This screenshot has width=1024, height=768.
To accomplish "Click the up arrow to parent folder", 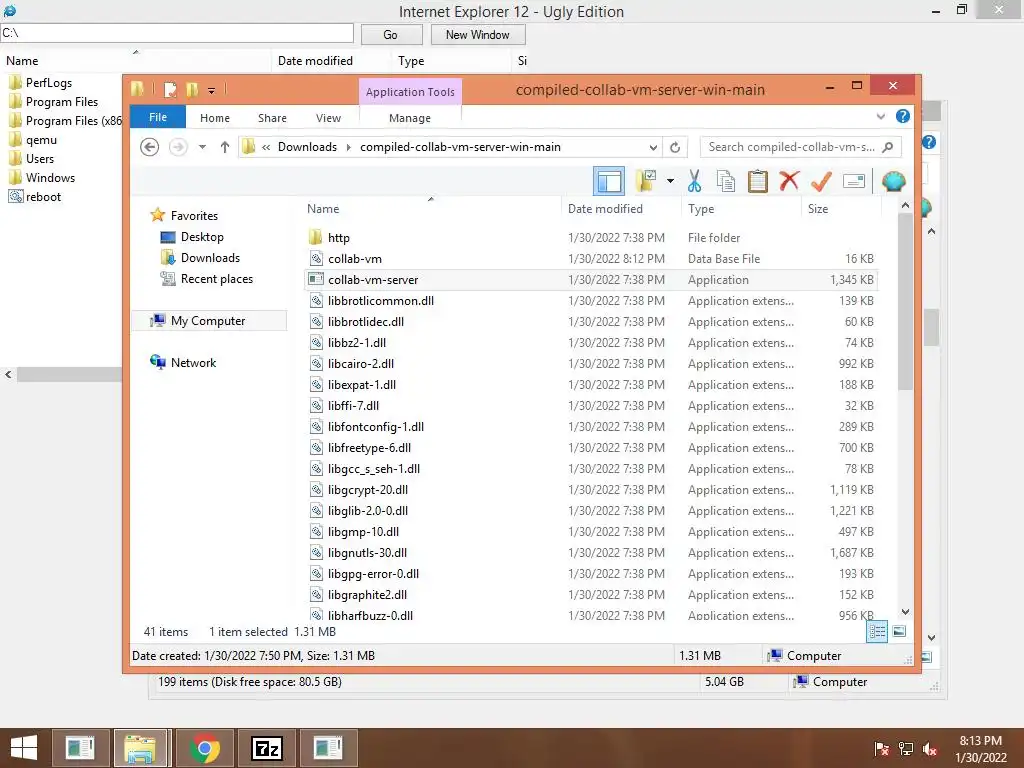I will (x=225, y=147).
